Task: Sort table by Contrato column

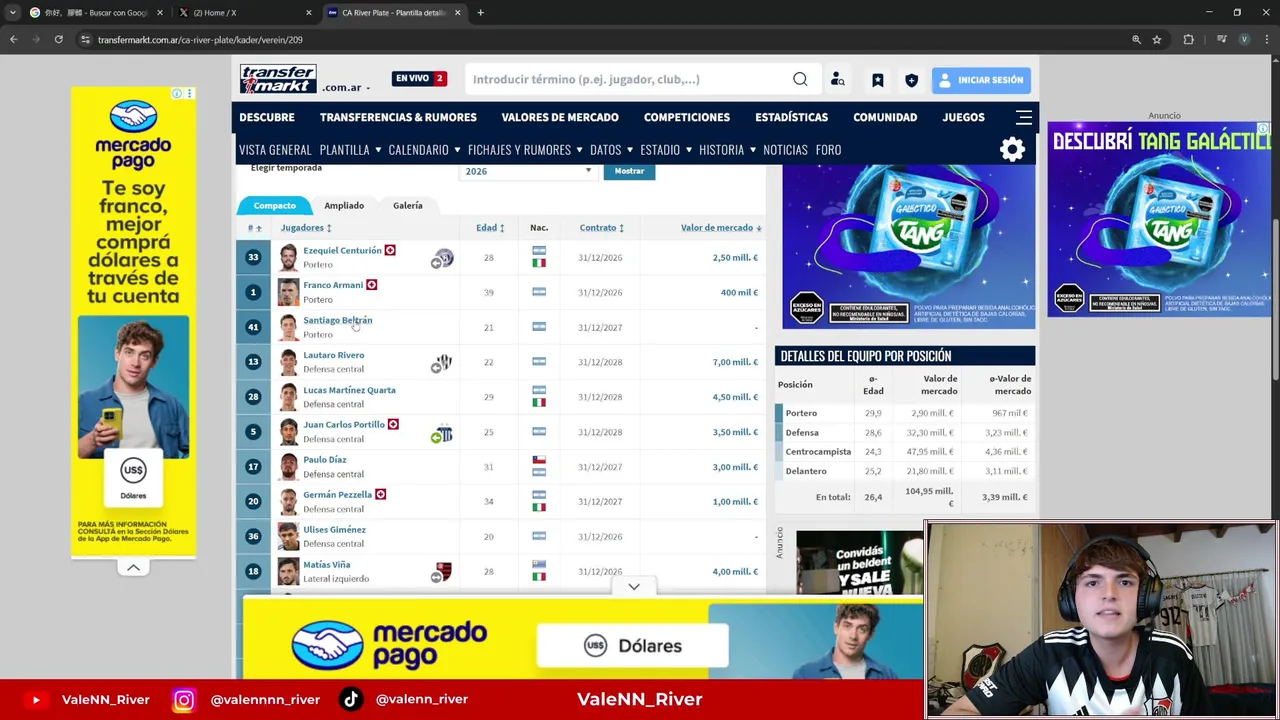Action: click(x=602, y=228)
